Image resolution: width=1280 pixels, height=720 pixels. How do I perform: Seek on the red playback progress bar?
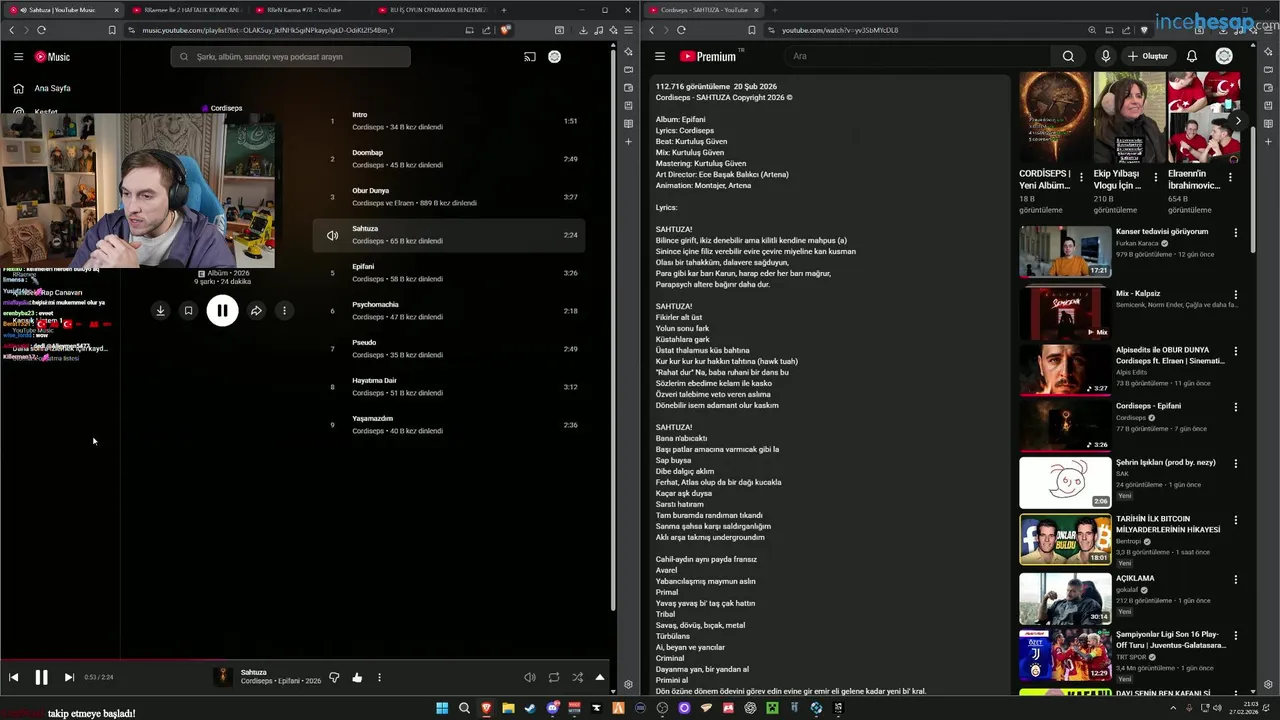[307, 660]
